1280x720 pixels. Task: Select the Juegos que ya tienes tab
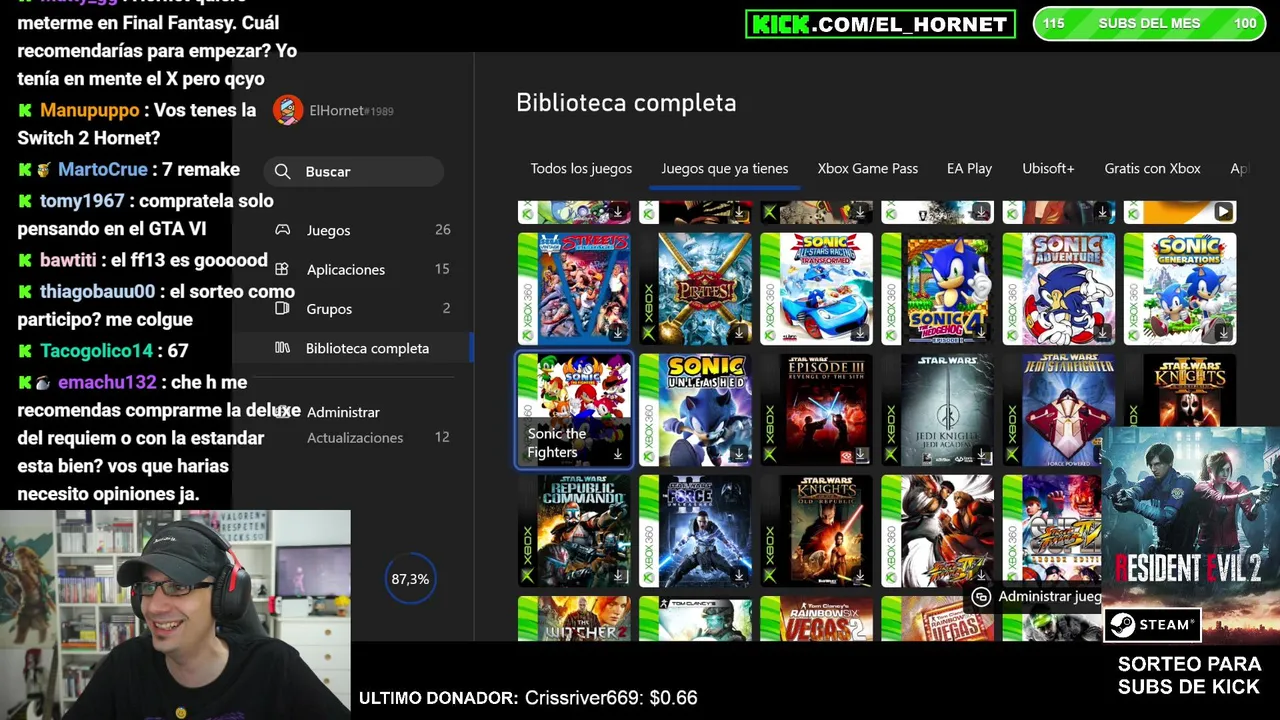click(x=724, y=168)
